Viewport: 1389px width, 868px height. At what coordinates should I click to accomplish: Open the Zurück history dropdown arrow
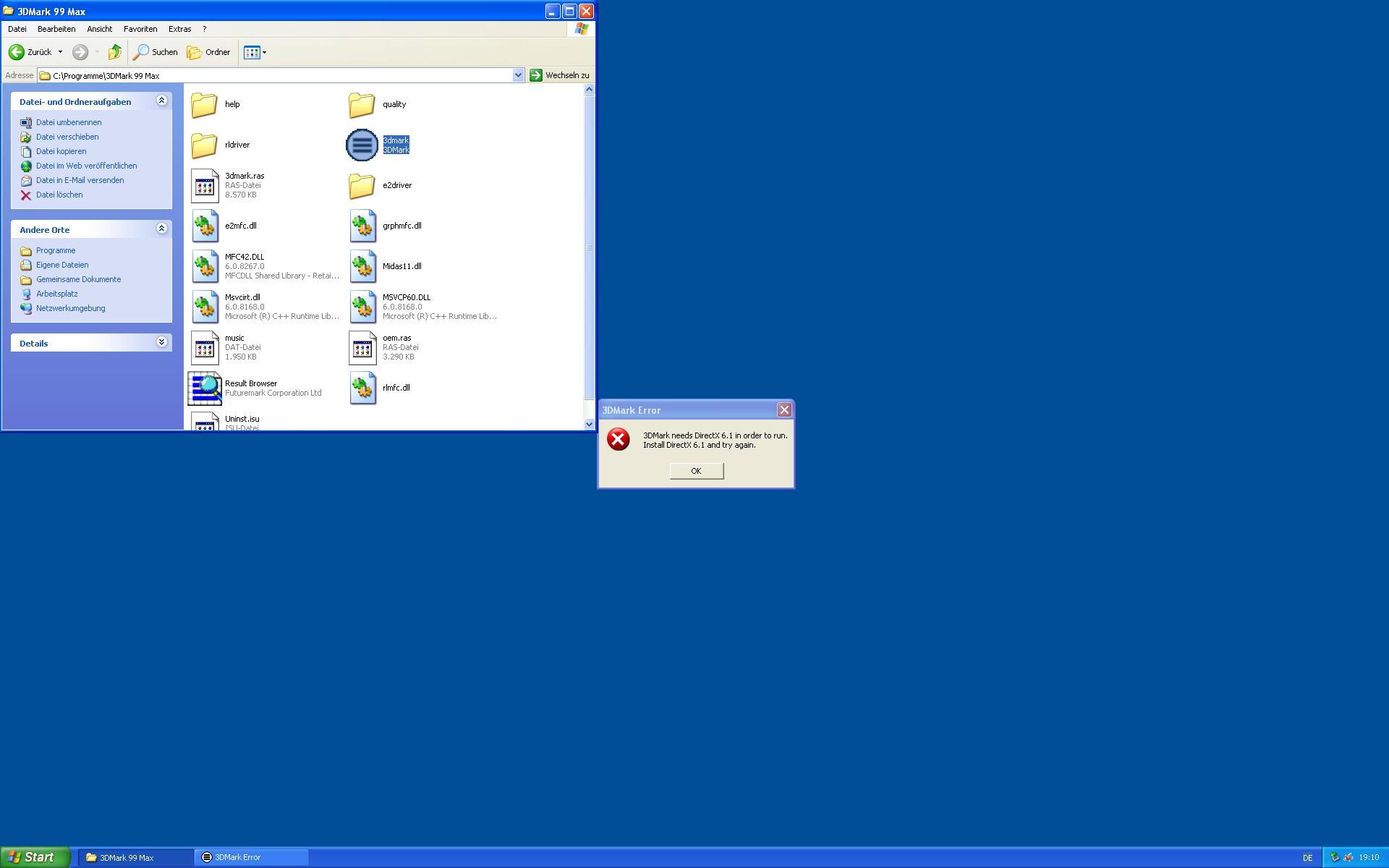click(x=60, y=52)
